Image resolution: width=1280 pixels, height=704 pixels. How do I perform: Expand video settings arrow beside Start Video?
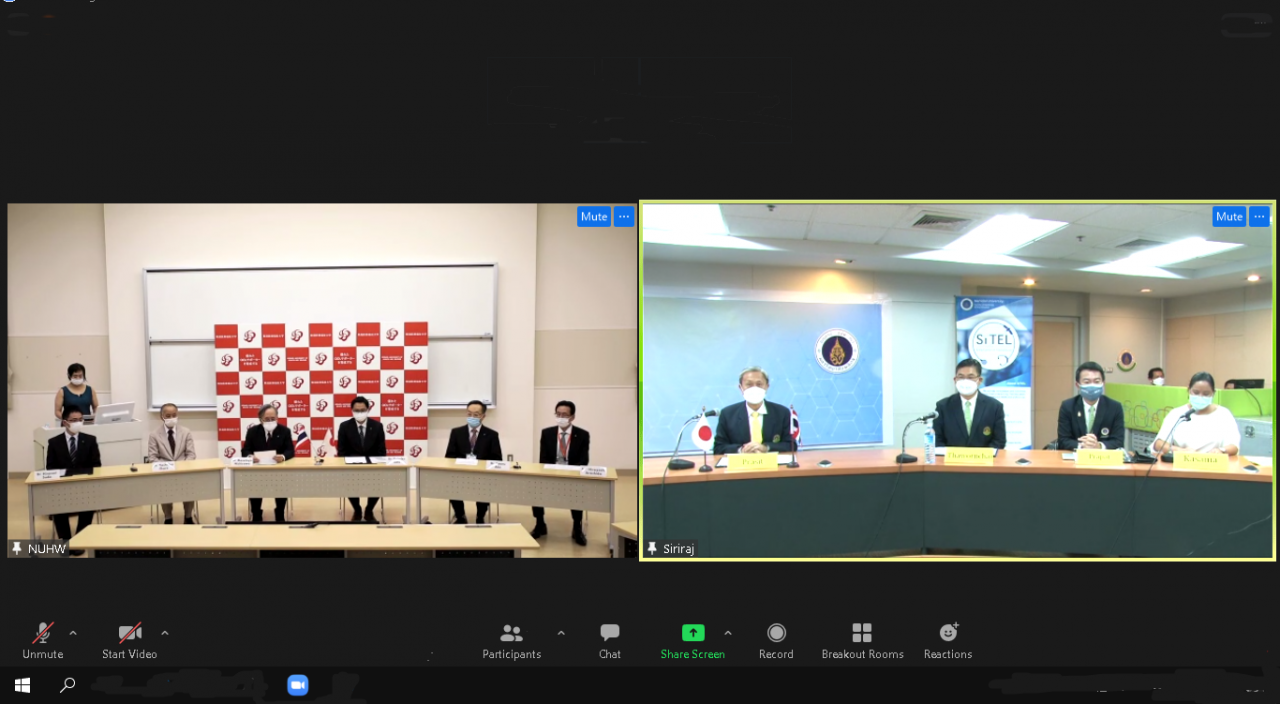click(165, 633)
